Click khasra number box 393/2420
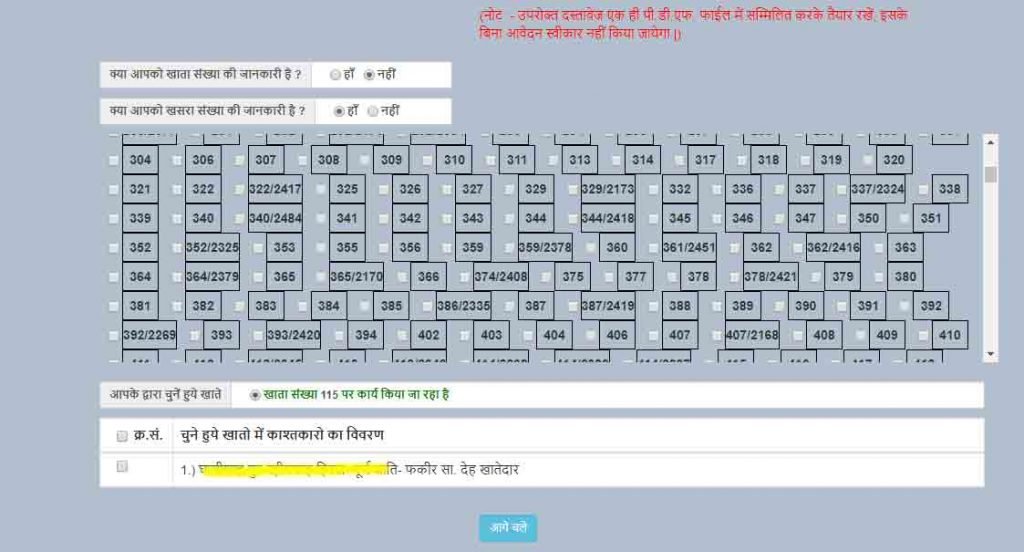Screen dimensions: 1024x552 [x=294, y=335]
